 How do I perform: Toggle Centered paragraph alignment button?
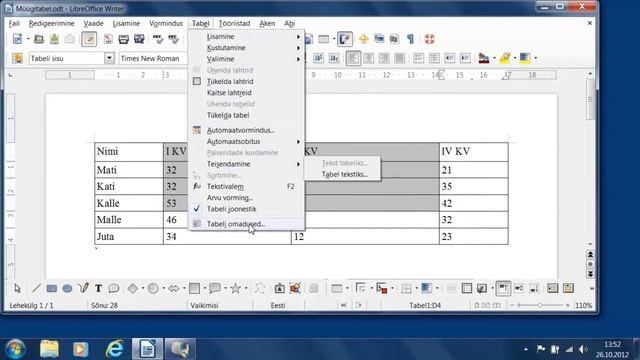point(369,58)
